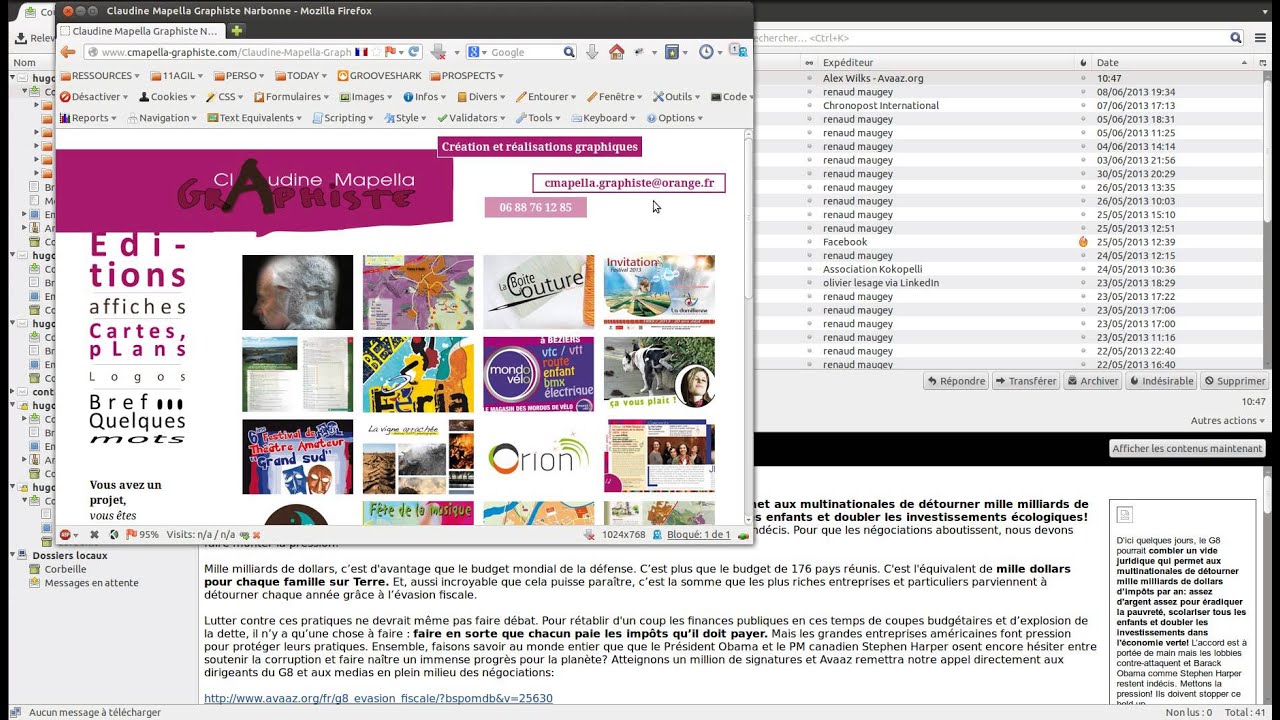Open the RESOURCES bookmarks folder dropdown

click(x=100, y=75)
